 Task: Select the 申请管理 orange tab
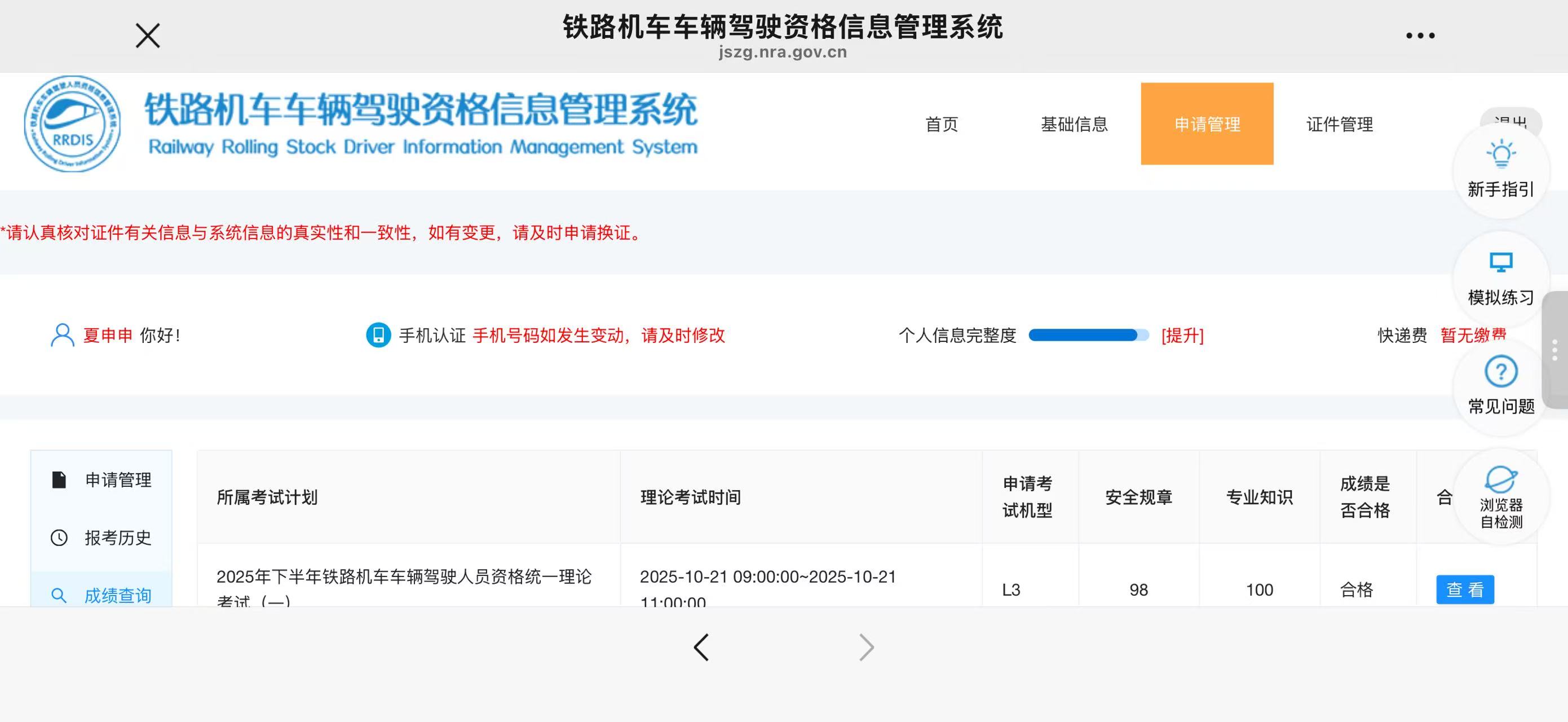(1207, 124)
